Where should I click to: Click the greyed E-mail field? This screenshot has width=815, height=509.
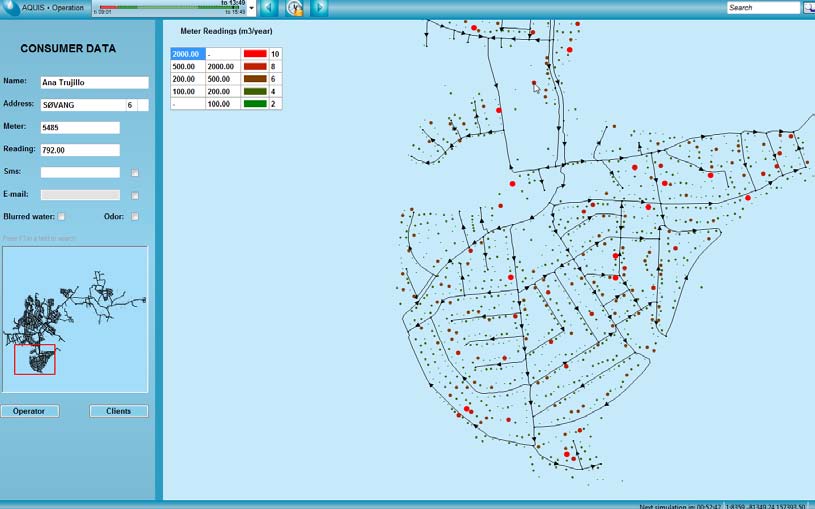[80, 195]
